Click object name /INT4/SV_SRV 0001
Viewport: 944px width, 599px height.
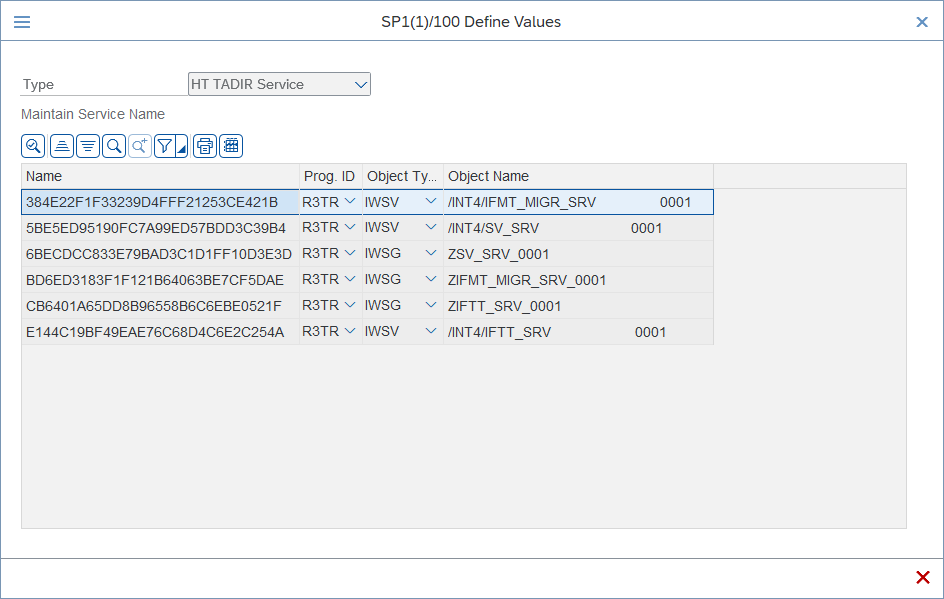578,228
